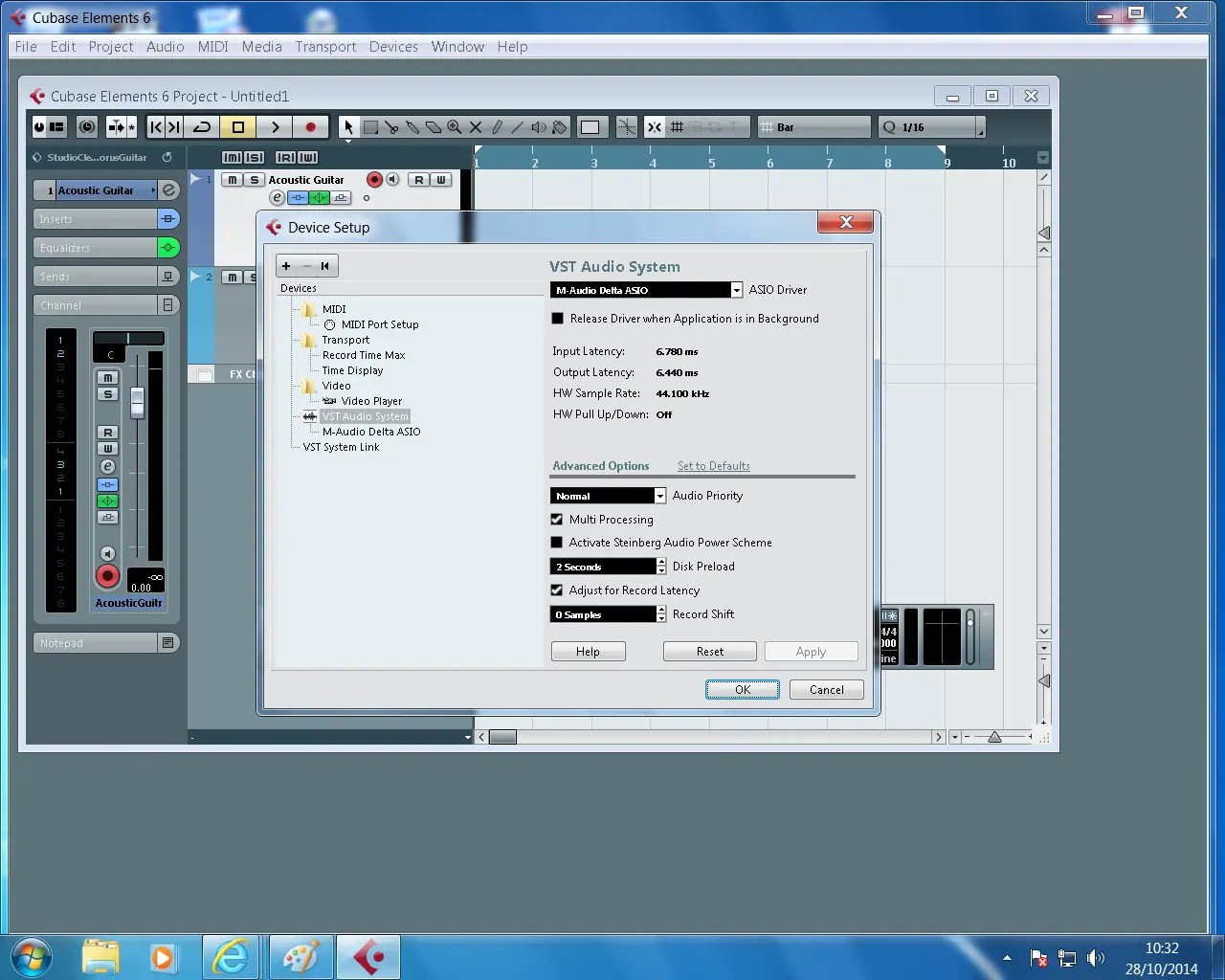Click the Monitor speaker button on Acoustic Guitar track

pyautogui.click(x=392, y=180)
